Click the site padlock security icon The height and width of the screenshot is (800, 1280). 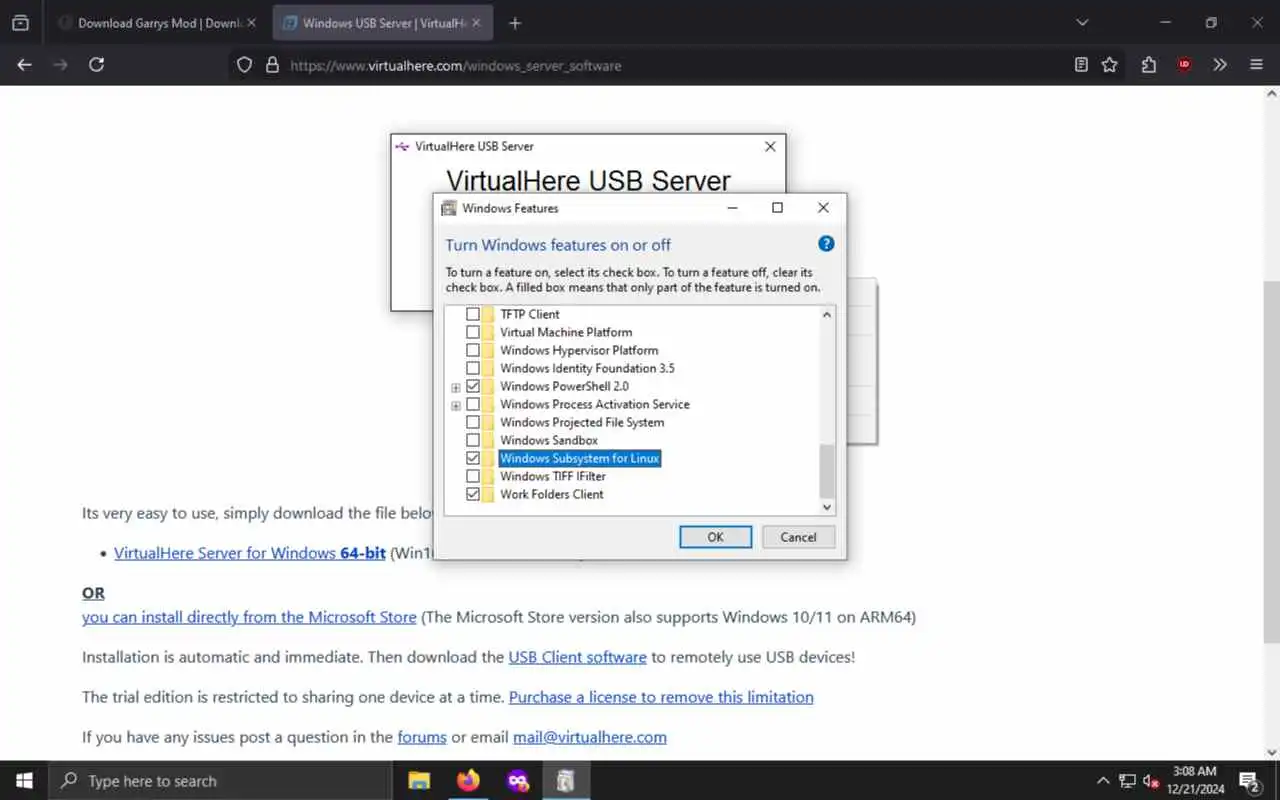click(x=272, y=65)
